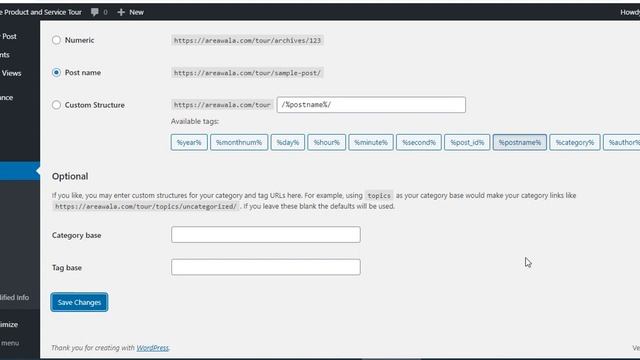Select the Numeric permalink radio button

[56, 40]
